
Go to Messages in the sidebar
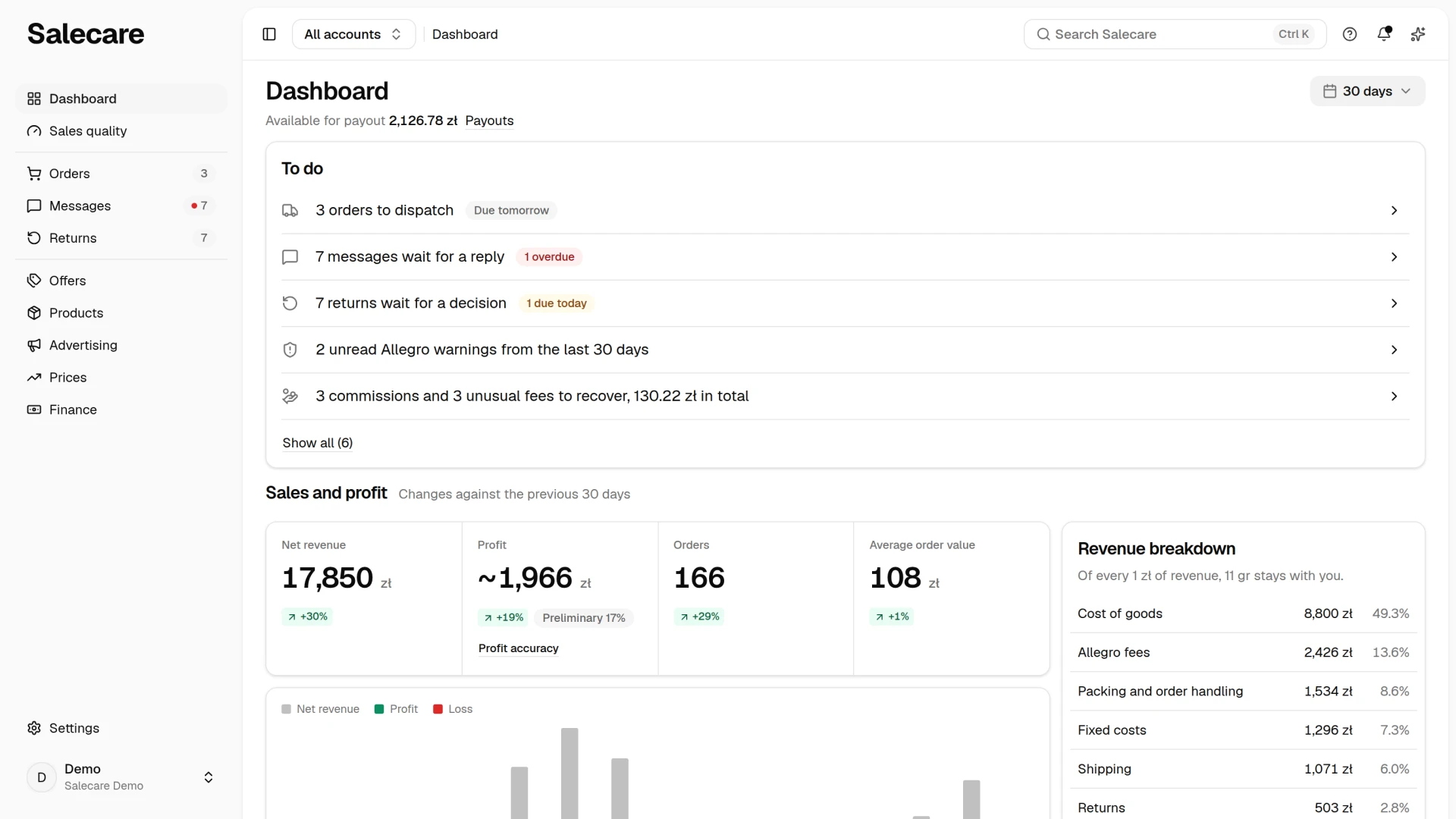121,206
